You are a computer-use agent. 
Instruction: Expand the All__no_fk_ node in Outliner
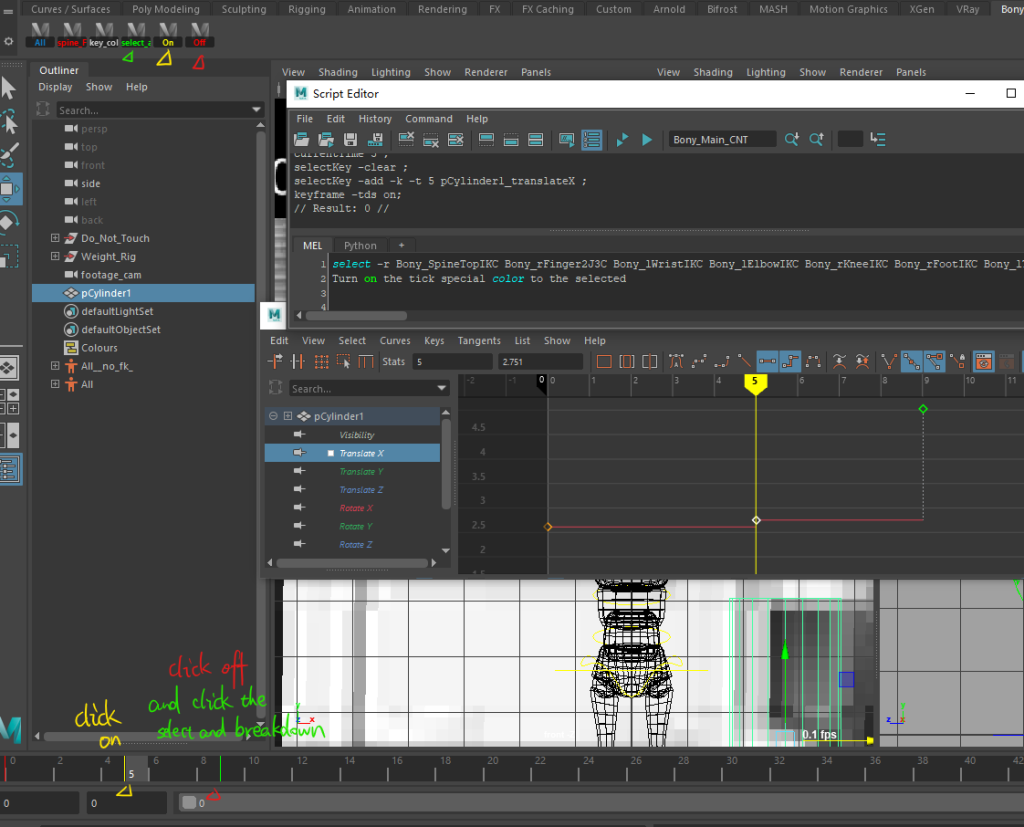(55, 366)
